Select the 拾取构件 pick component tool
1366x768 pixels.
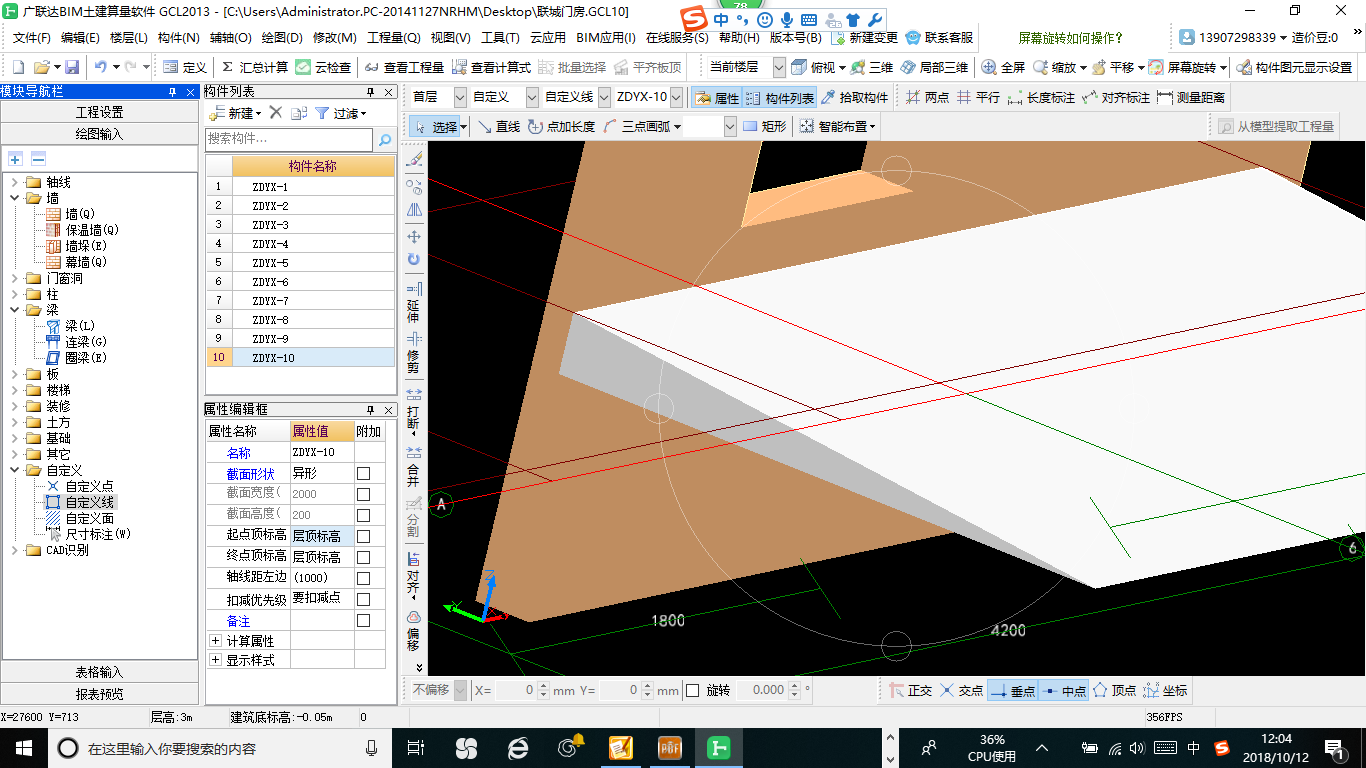click(x=854, y=98)
